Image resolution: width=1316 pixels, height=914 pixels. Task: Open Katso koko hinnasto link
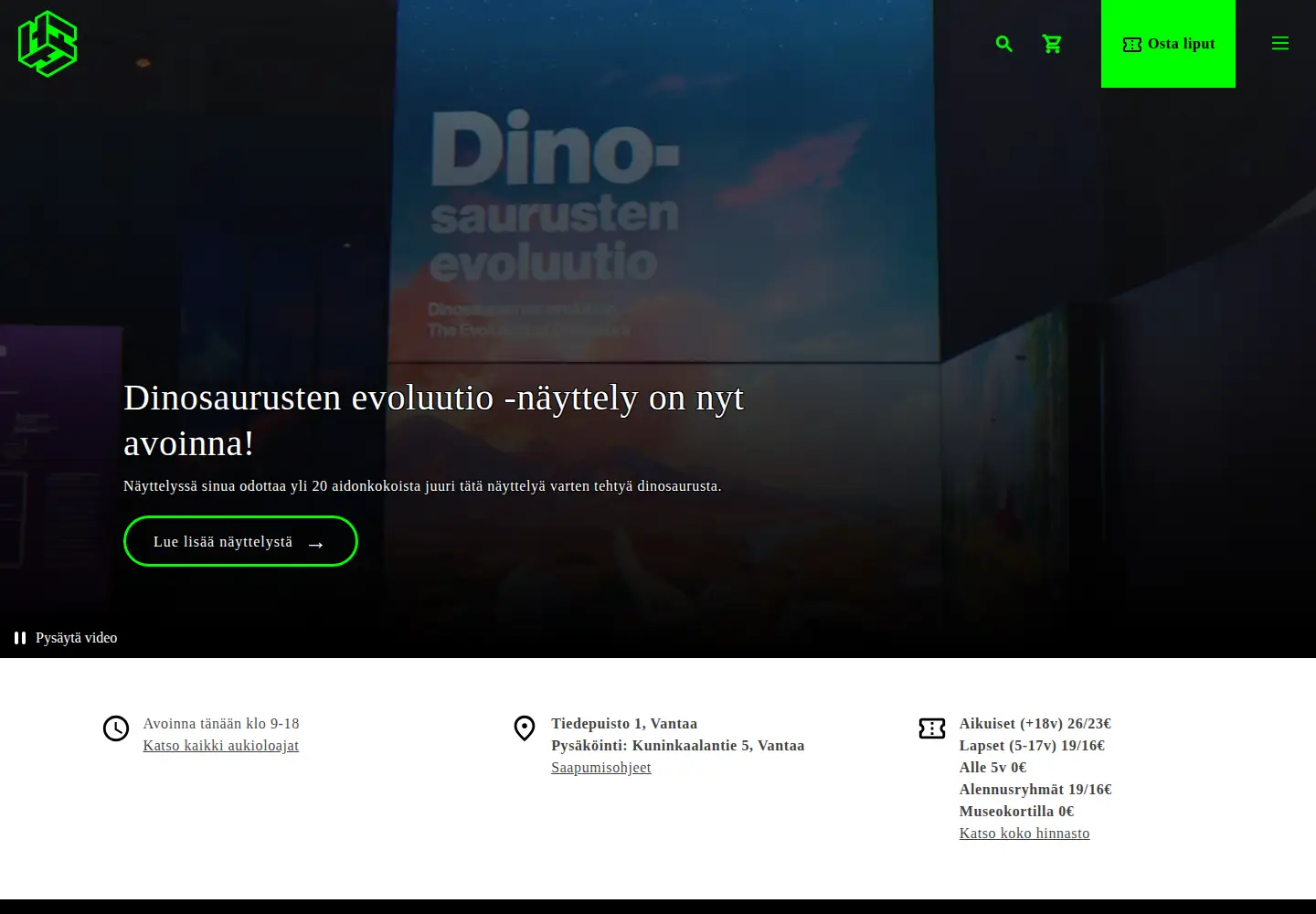click(x=1024, y=834)
